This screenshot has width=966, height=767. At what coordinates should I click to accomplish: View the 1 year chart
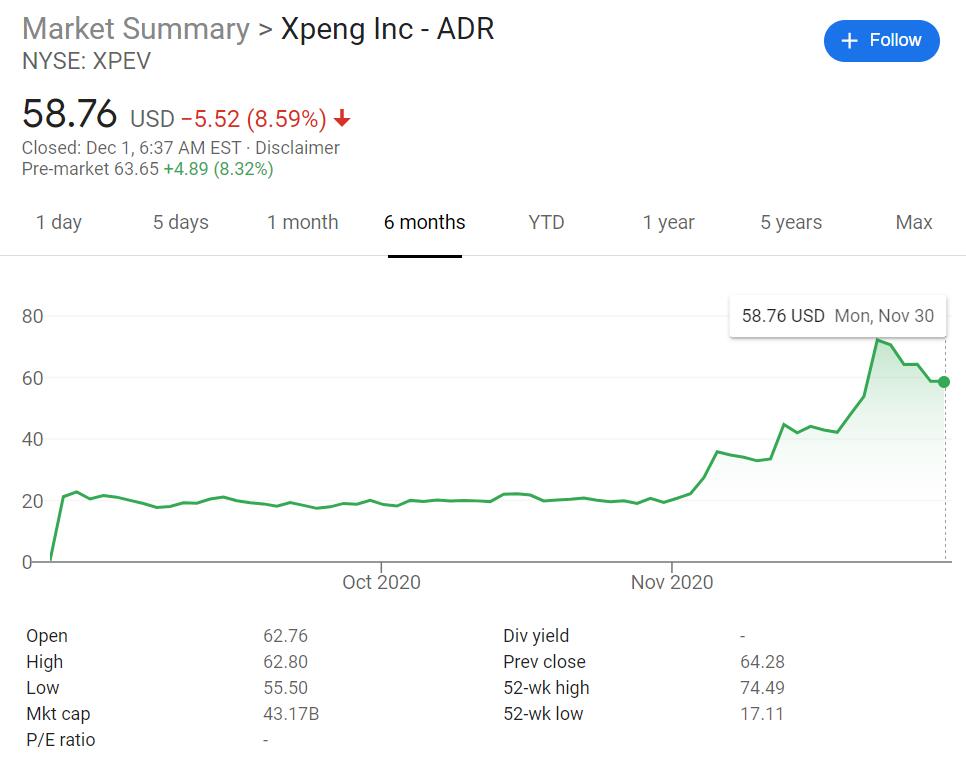(668, 222)
